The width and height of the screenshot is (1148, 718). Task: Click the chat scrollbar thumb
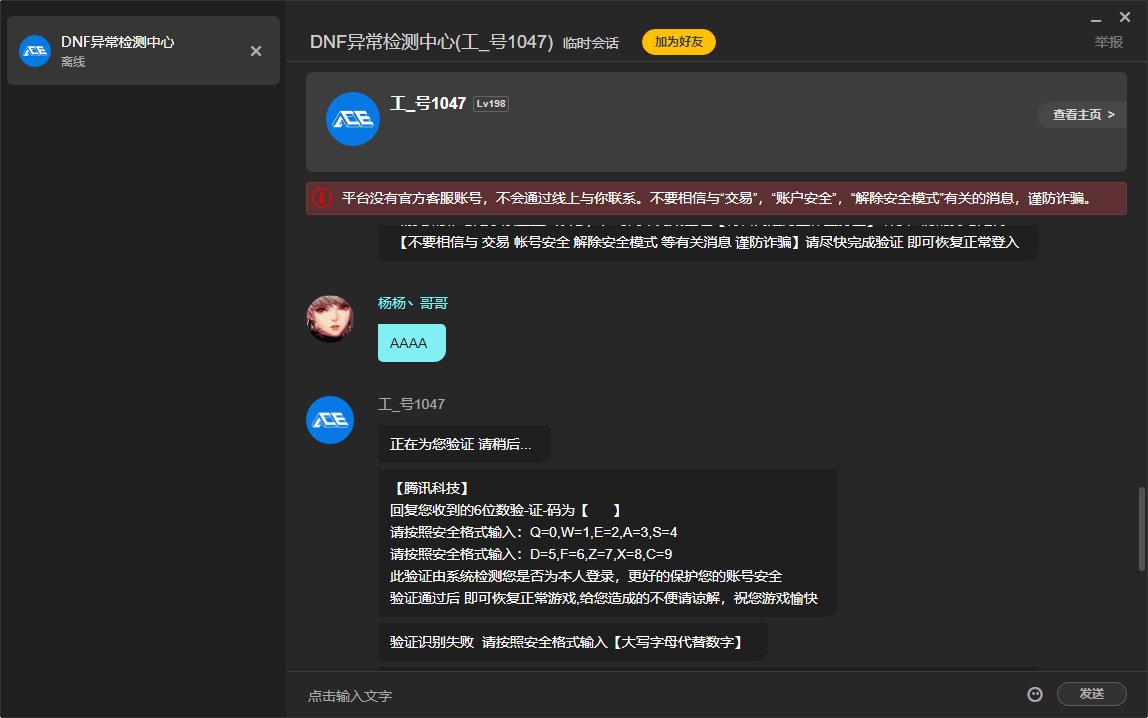point(1141,528)
